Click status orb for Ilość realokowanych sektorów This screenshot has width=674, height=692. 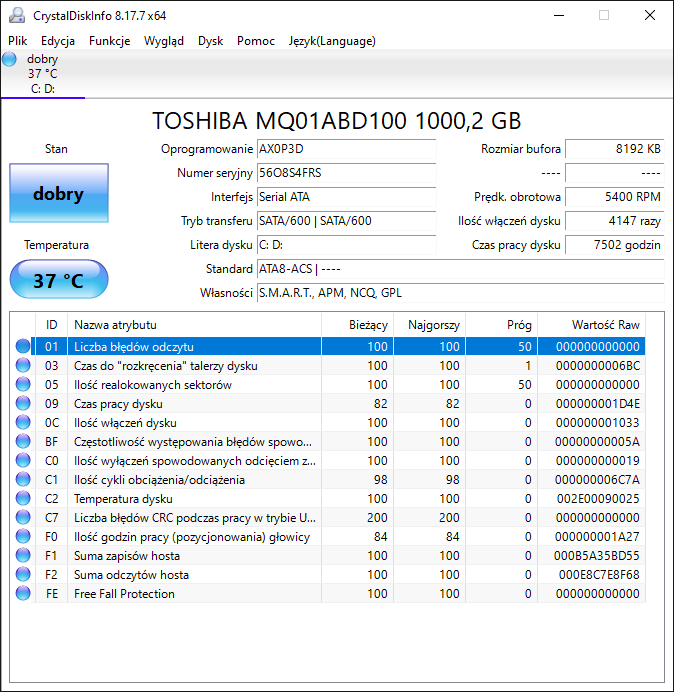[23, 384]
